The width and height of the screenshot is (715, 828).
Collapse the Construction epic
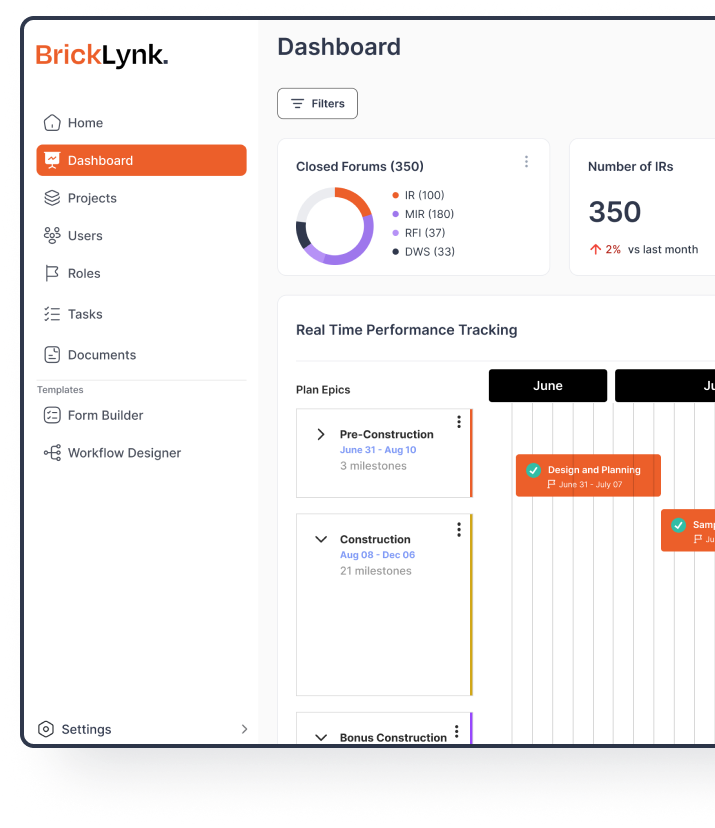click(321, 539)
